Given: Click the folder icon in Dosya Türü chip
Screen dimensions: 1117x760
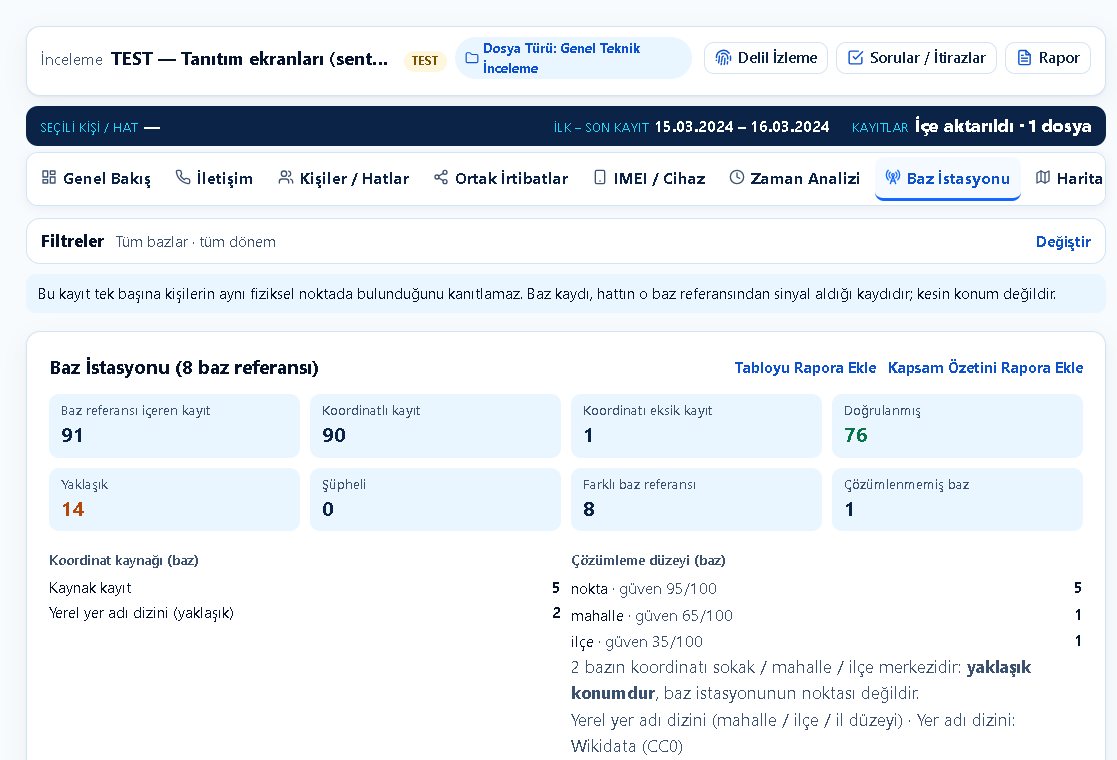Looking at the screenshot, I should (472, 58).
